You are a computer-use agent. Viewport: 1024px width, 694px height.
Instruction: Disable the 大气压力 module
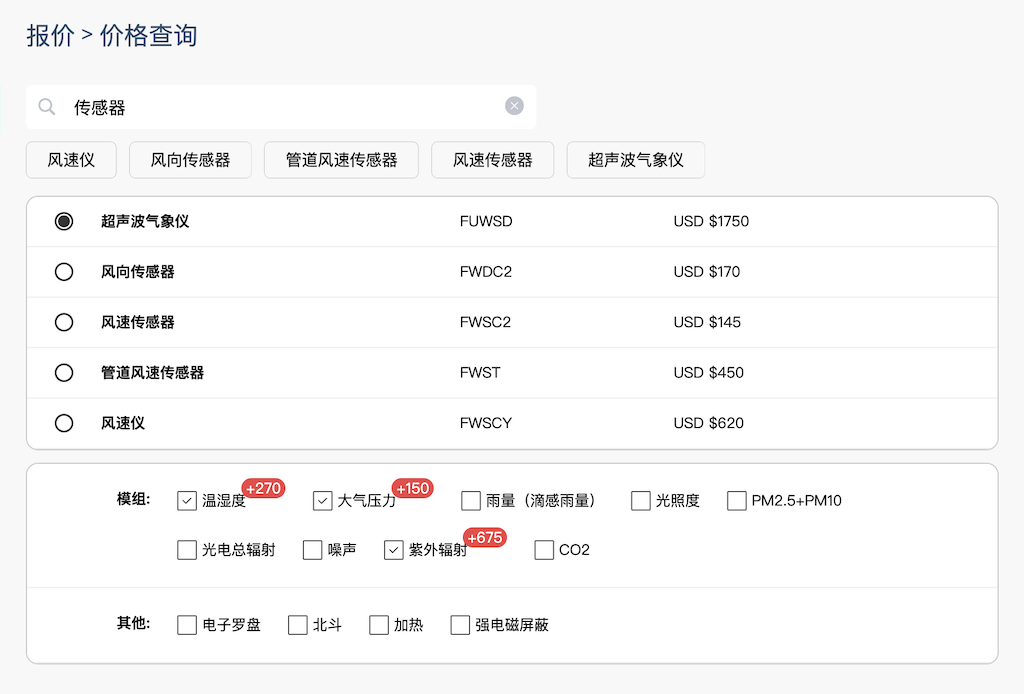point(321,500)
